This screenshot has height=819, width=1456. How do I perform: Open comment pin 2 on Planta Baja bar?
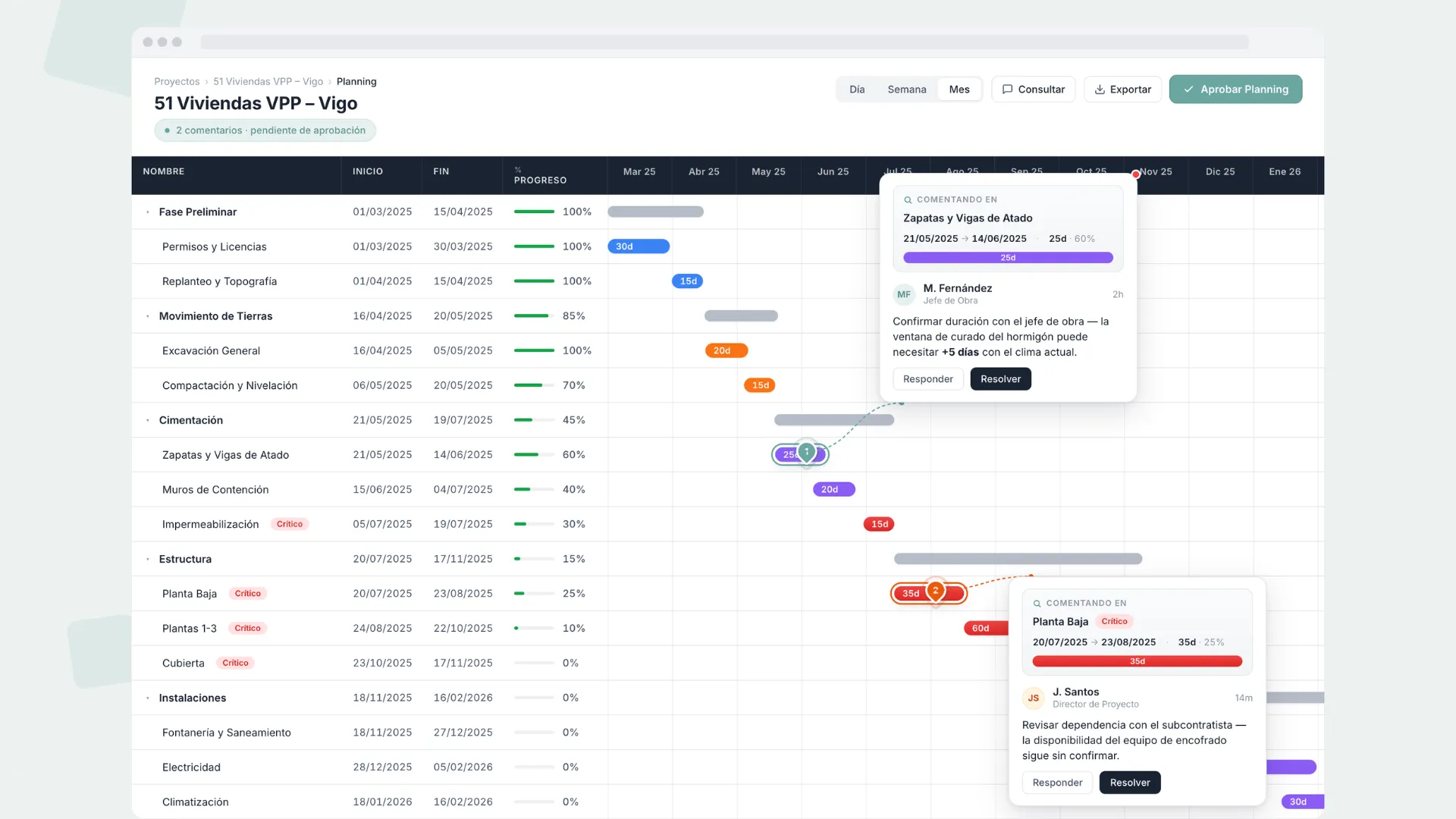[x=936, y=591]
